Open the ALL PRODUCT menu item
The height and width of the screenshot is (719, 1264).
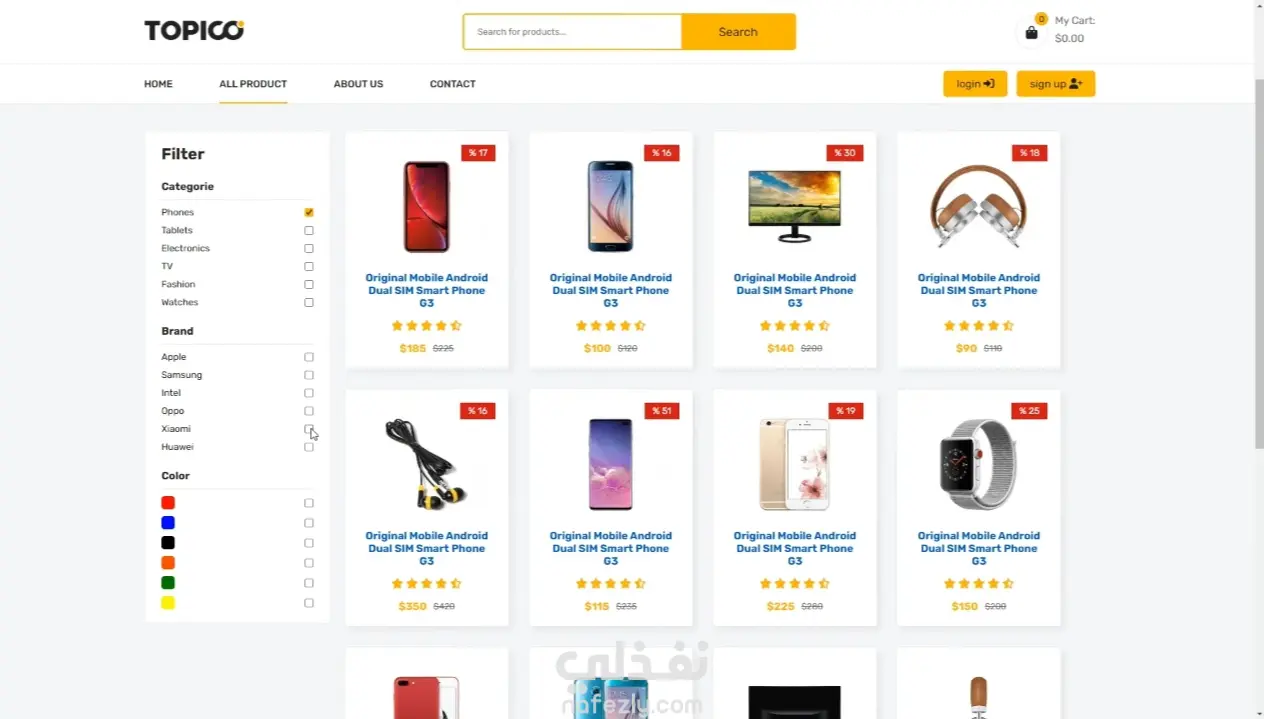click(253, 84)
